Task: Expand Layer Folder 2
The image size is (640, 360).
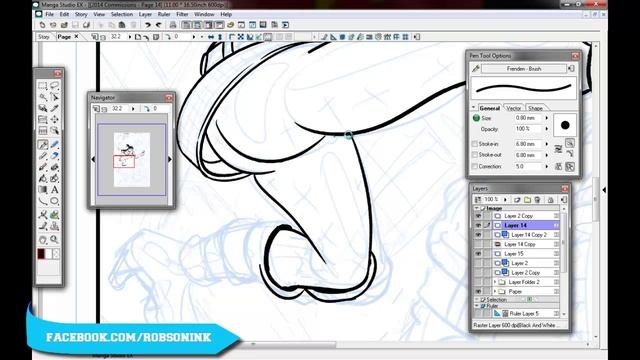Action: tap(495, 282)
